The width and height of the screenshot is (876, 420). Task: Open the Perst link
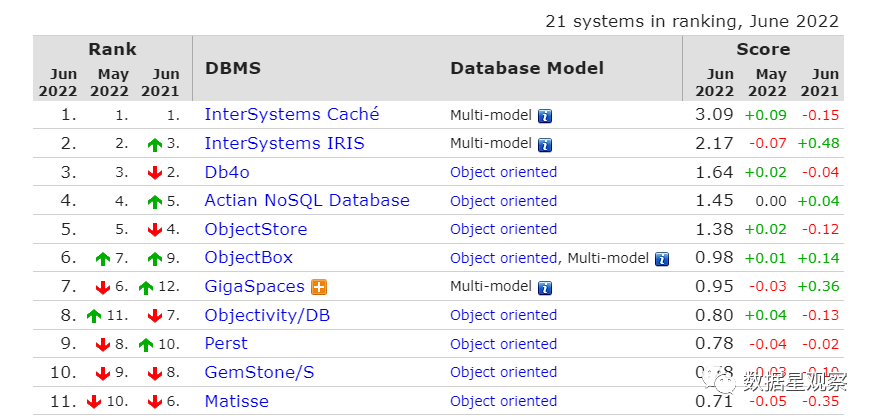coord(226,343)
